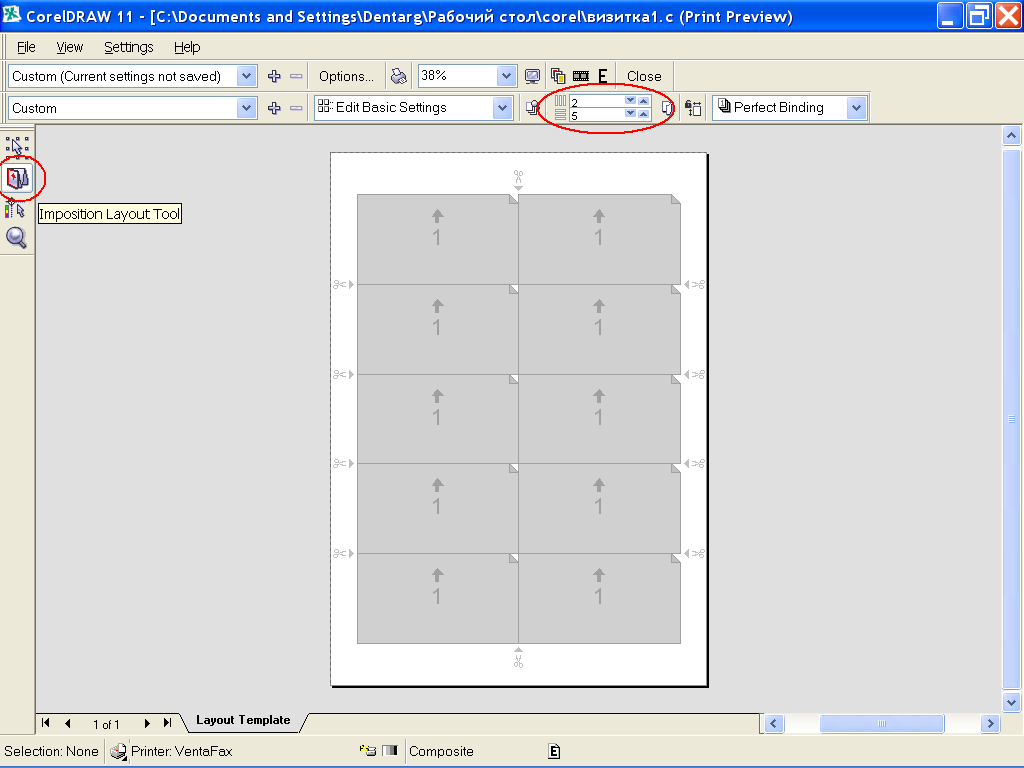Add print style with the top plus icon
Image resolution: width=1024 pixels, height=768 pixels.
point(274,76)
